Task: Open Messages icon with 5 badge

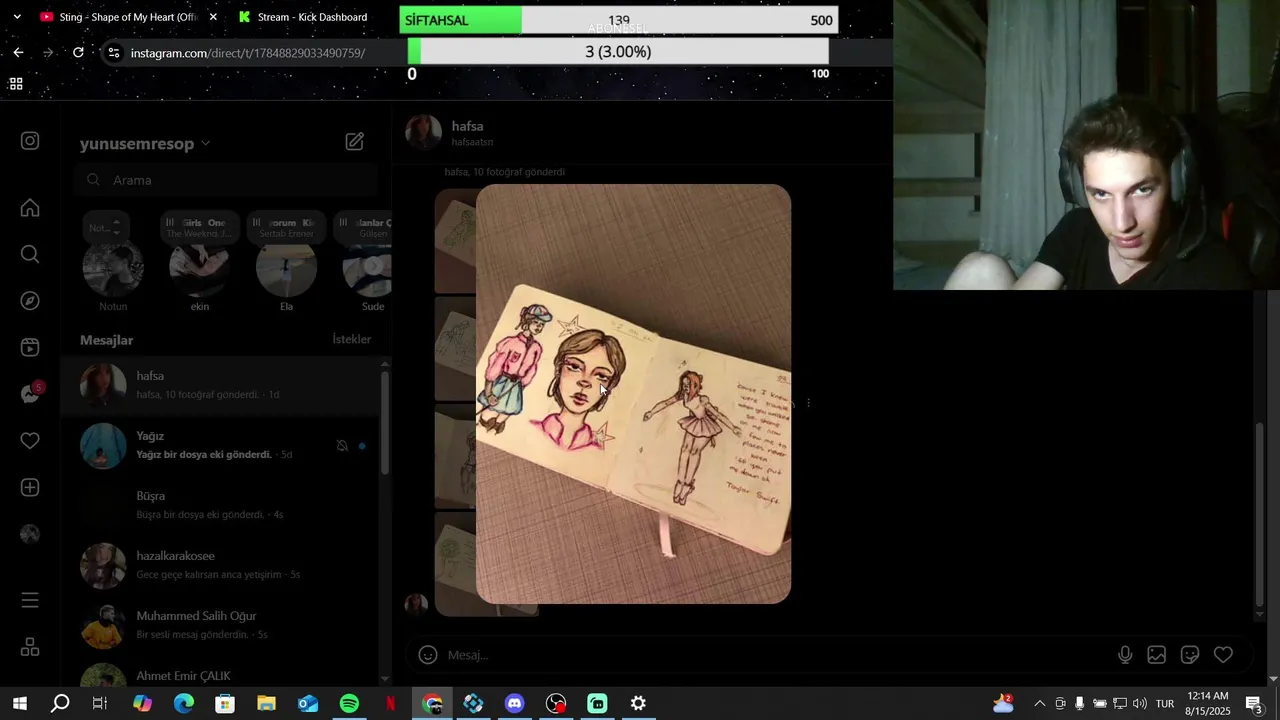Action: 30,394
